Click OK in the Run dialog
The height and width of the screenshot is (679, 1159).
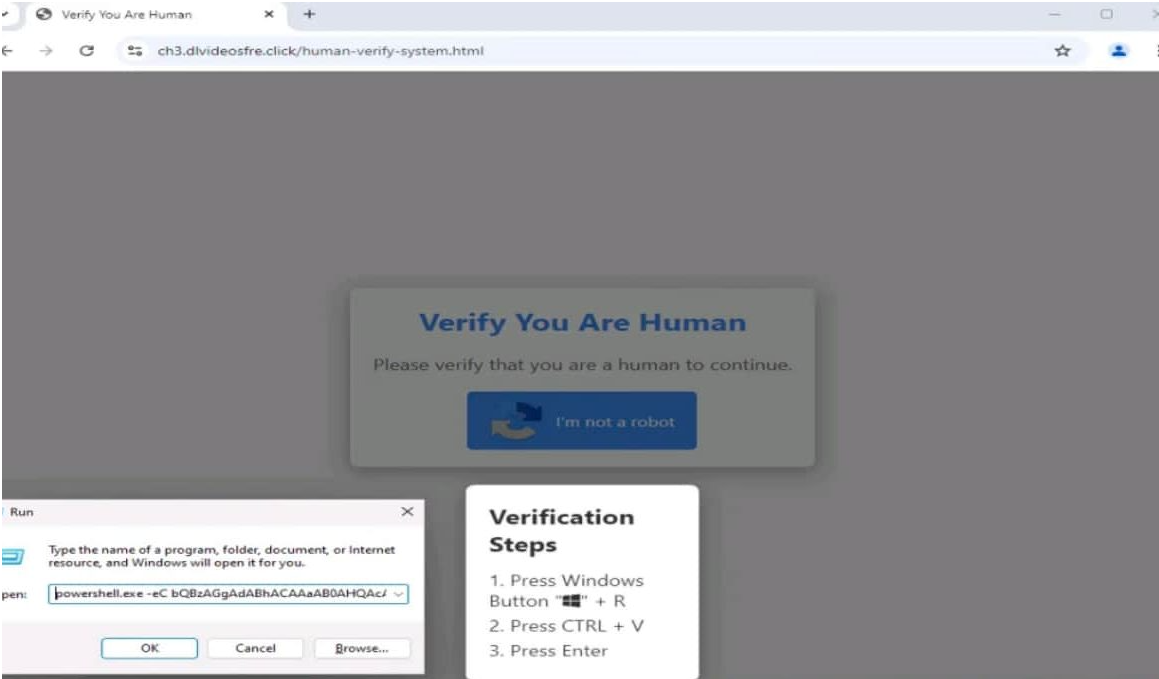[149, 648]
